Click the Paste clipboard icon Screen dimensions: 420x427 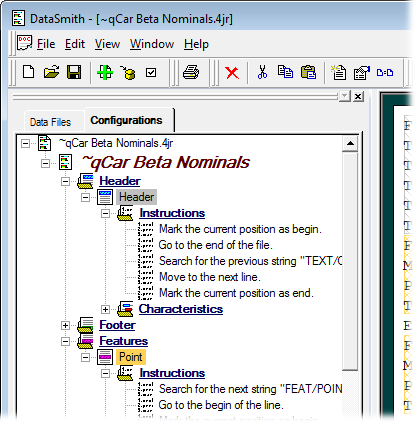point(308,72)
